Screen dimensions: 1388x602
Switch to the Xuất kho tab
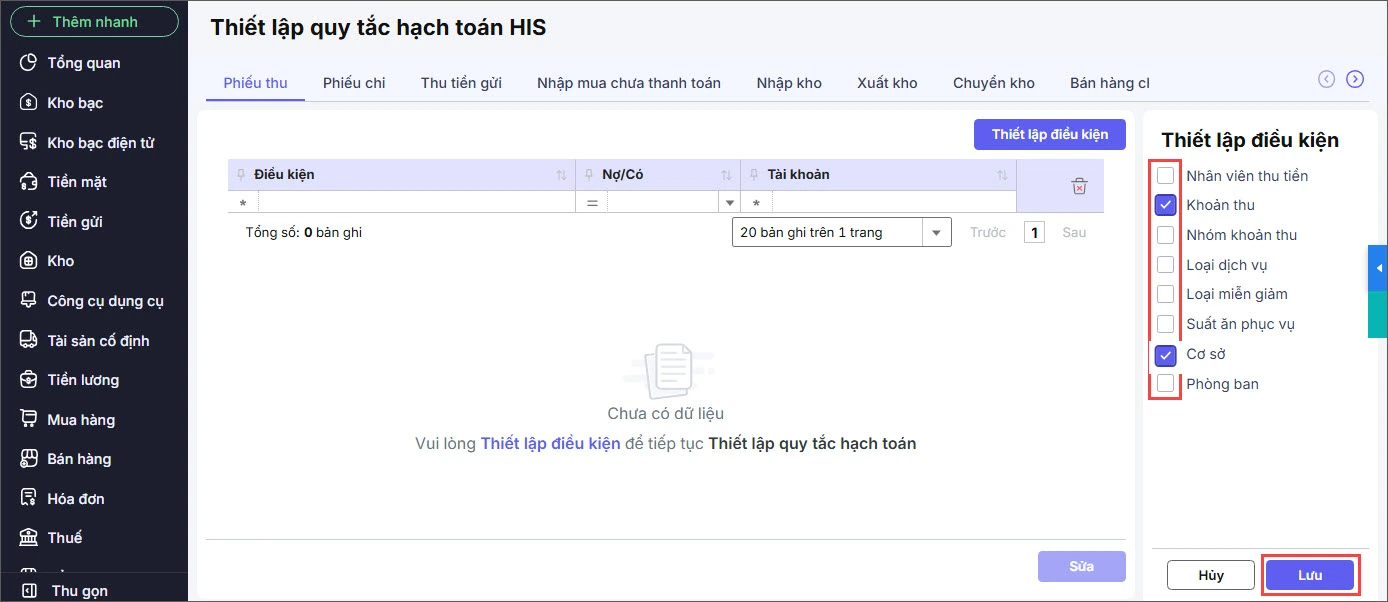click(887, 83)
